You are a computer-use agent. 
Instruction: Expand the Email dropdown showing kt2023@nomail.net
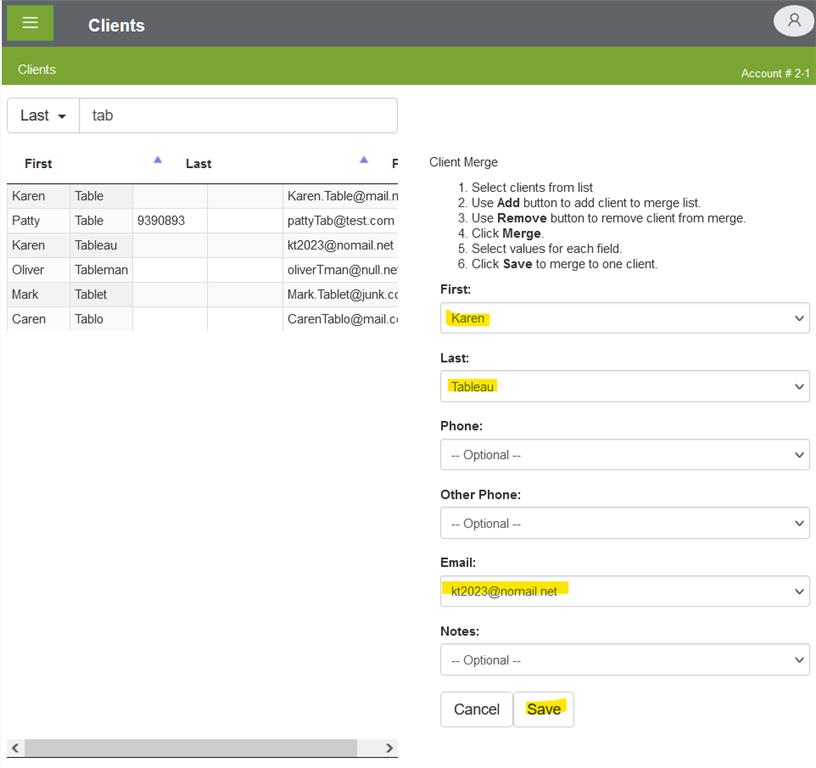pyautogui.click(x=624, y=591)
